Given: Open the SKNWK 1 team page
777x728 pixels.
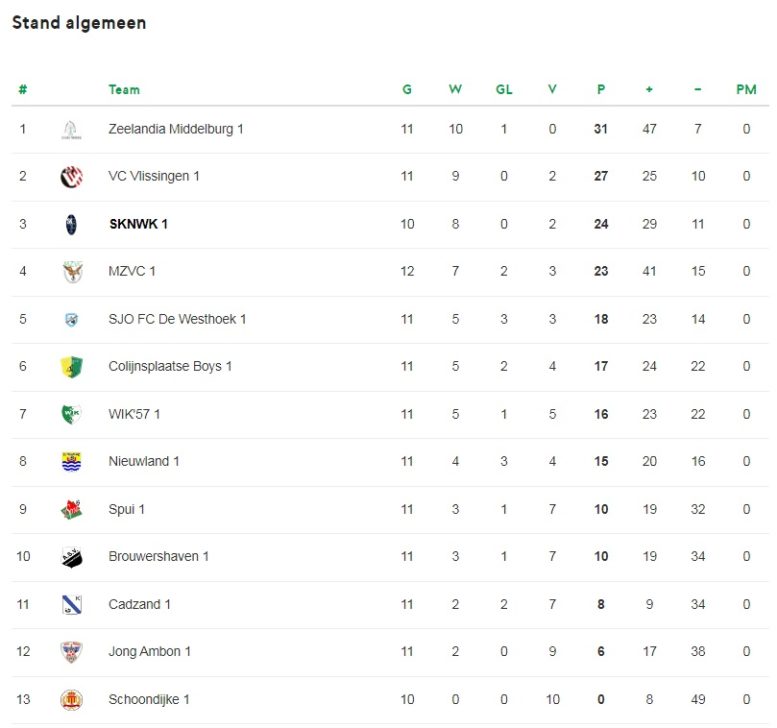Looking at the screenshot, I should click(x=138, y=224).
